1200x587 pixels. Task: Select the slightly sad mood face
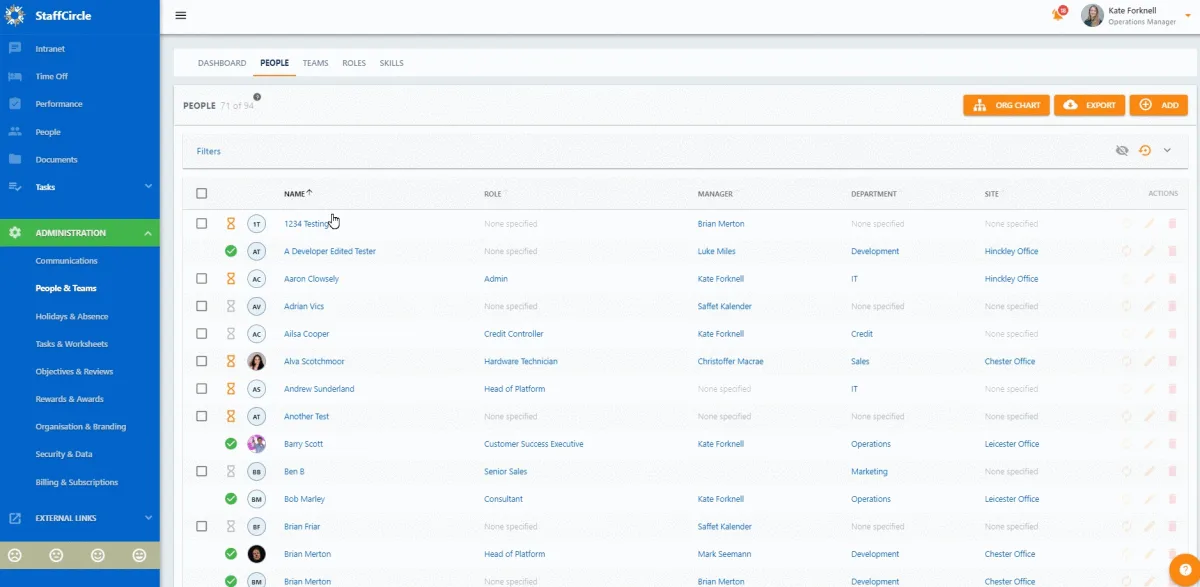pyautogui.click(x=56, y=555)
